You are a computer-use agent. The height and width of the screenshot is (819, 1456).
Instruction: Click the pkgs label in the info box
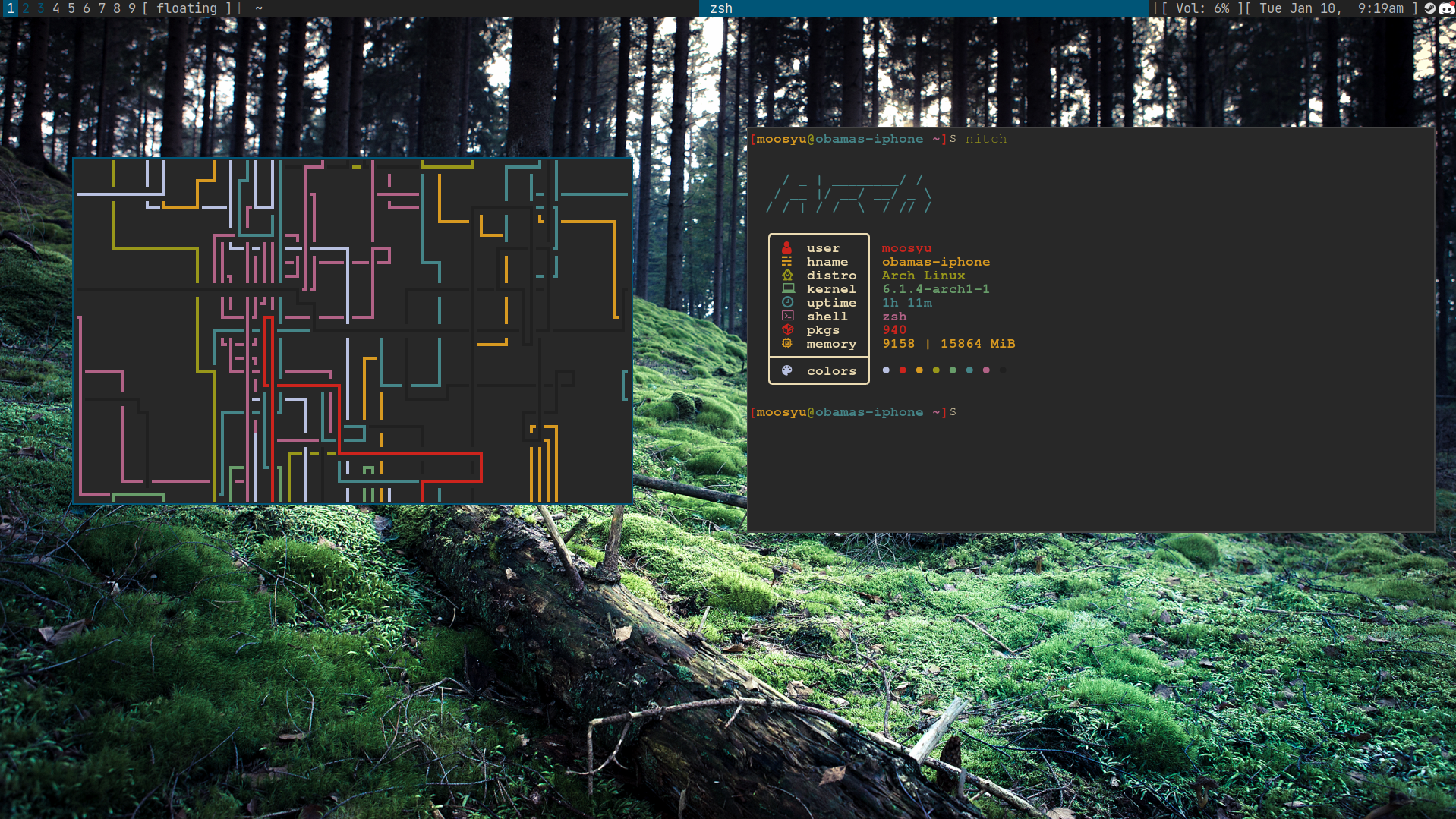[x=823, y=330]
